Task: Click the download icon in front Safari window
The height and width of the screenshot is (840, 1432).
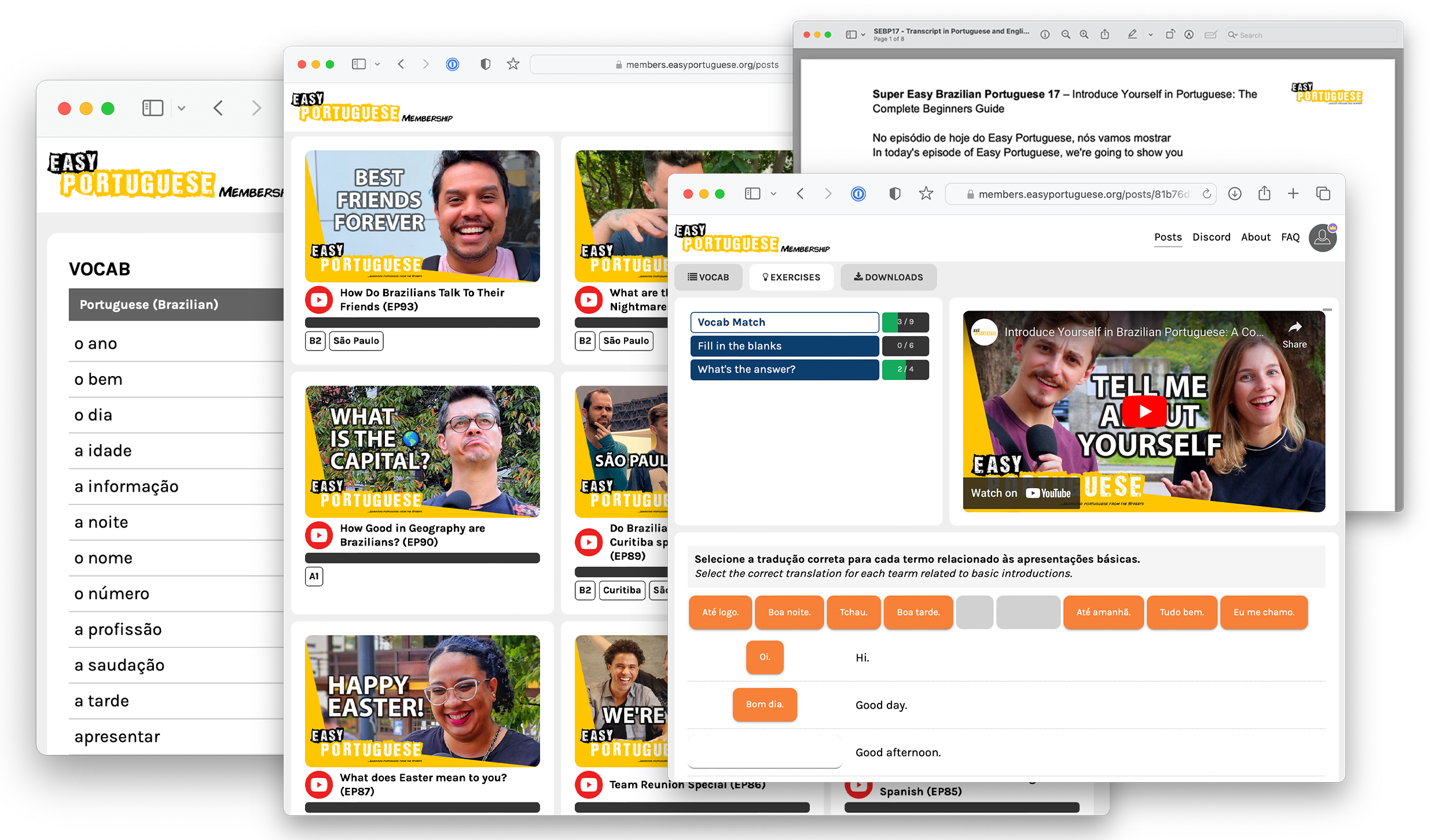Action: [1234, 194]
